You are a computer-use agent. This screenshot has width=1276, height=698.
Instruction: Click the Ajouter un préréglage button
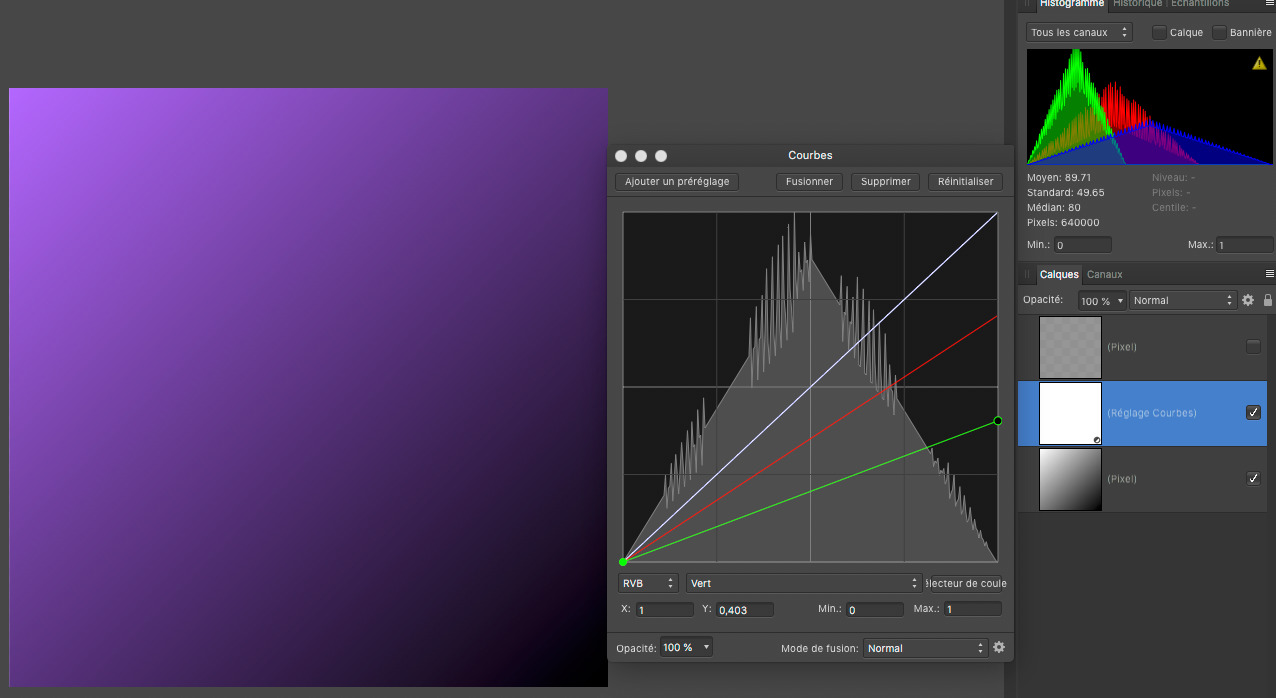677,182
